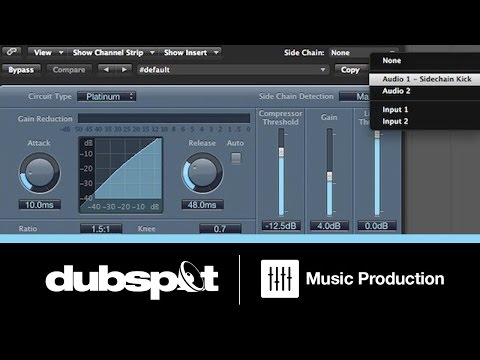Click the compression curve graph display
Viewport: 480px width, 360px height.
point(121,175)
